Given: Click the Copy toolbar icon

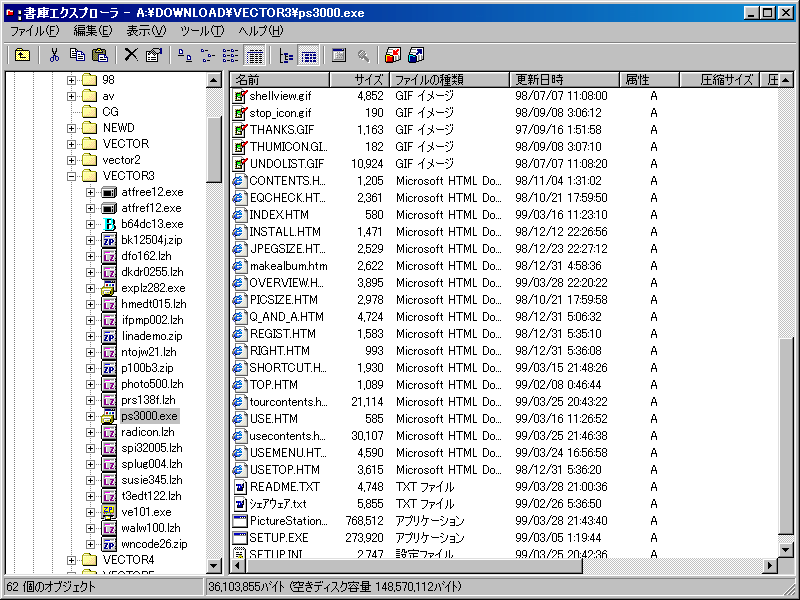Looking at the screenshot, I should point(77,55).
